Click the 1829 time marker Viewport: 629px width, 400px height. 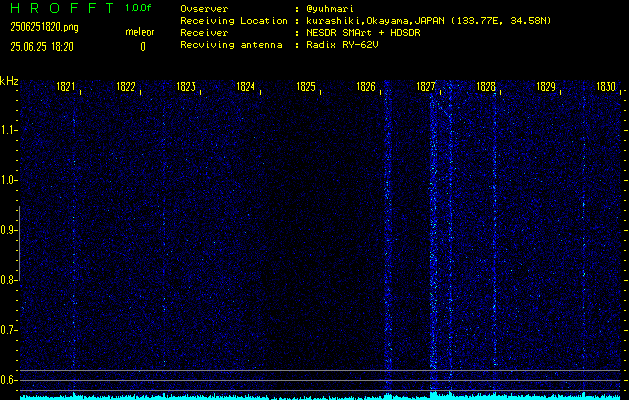(546, 87)
